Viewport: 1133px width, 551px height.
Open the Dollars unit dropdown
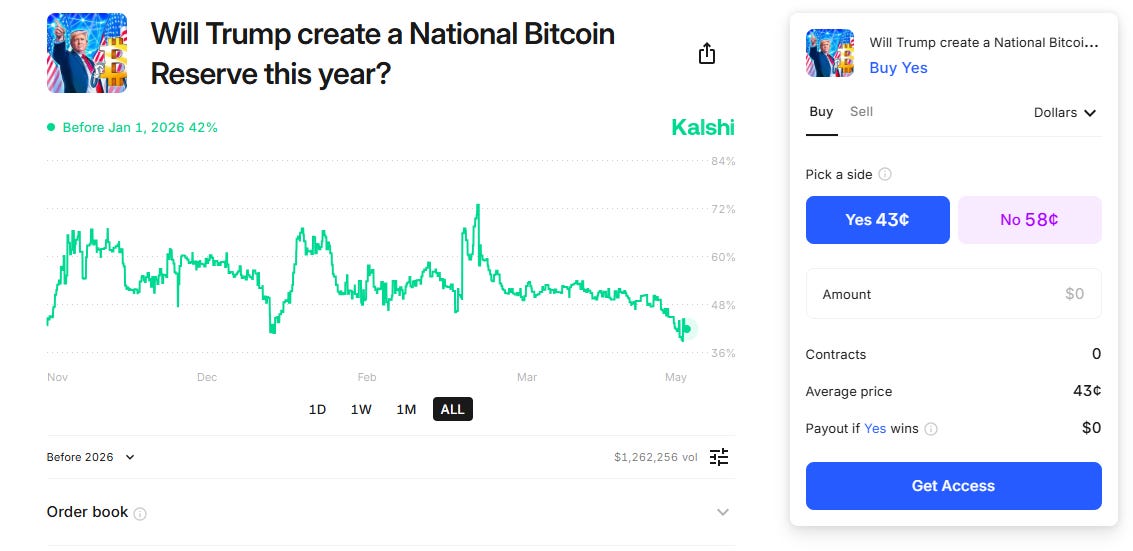1065,113
